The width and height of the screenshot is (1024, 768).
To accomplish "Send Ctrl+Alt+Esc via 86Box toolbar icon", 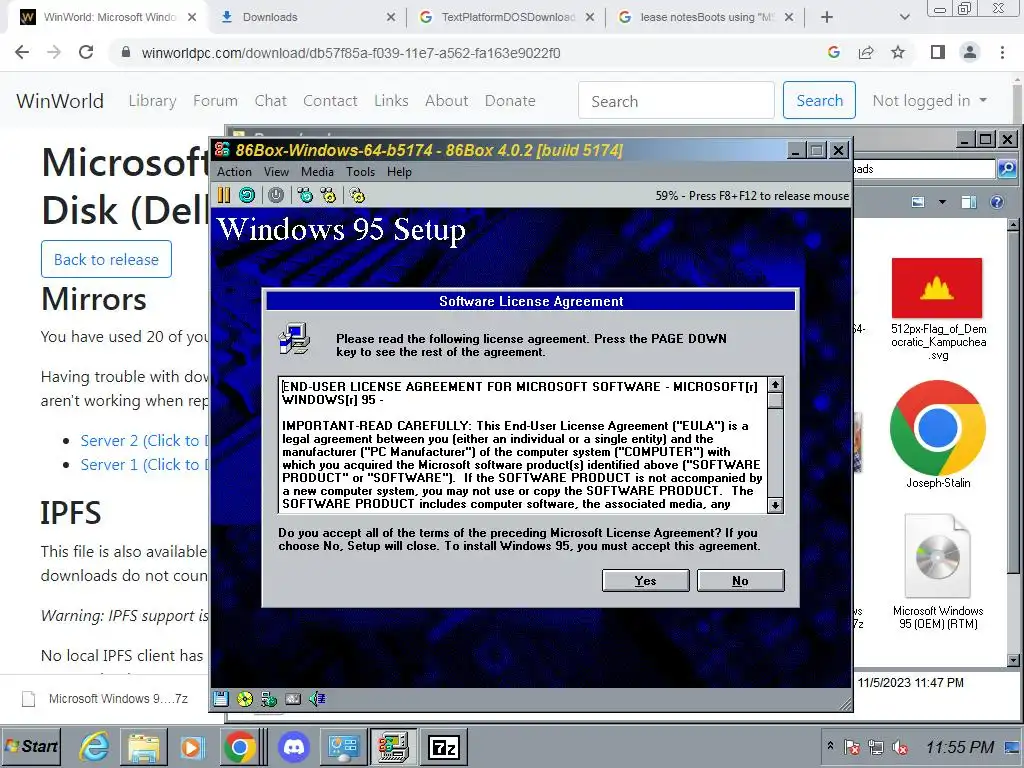I will pyautogui.click(x=328, y=195).
